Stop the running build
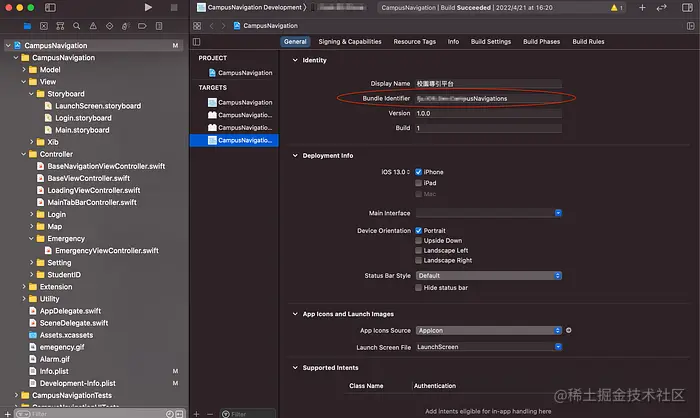This screenshot has height=418, width=700. pos(174,7)
